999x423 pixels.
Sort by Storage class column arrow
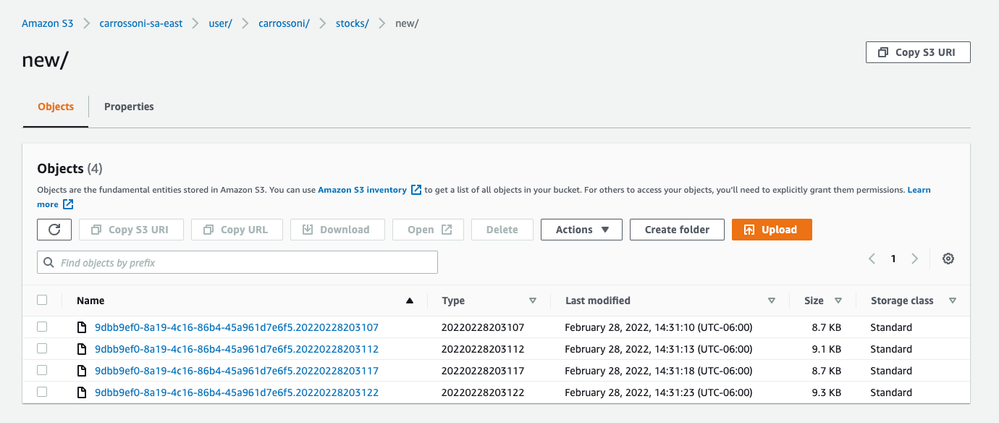coord(952,301)
